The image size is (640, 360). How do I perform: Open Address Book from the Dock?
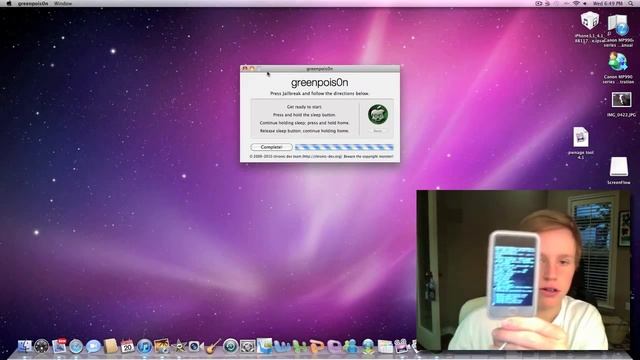click(x=110, y=347)
